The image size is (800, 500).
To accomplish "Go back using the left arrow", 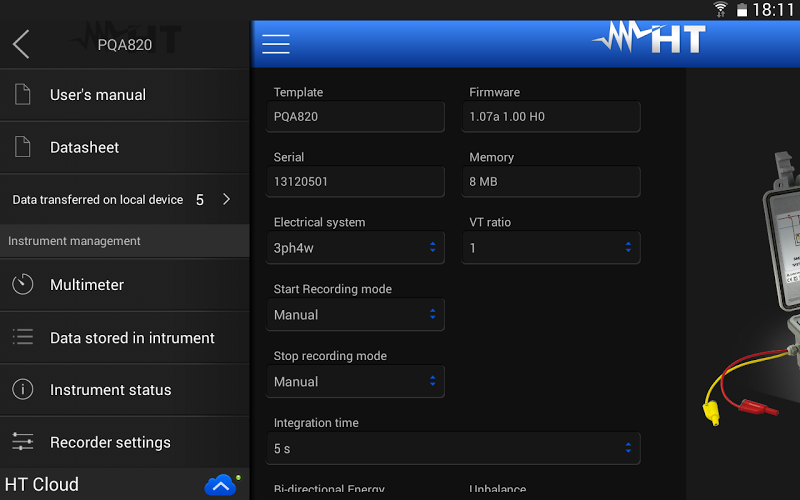I will [21, 44].
